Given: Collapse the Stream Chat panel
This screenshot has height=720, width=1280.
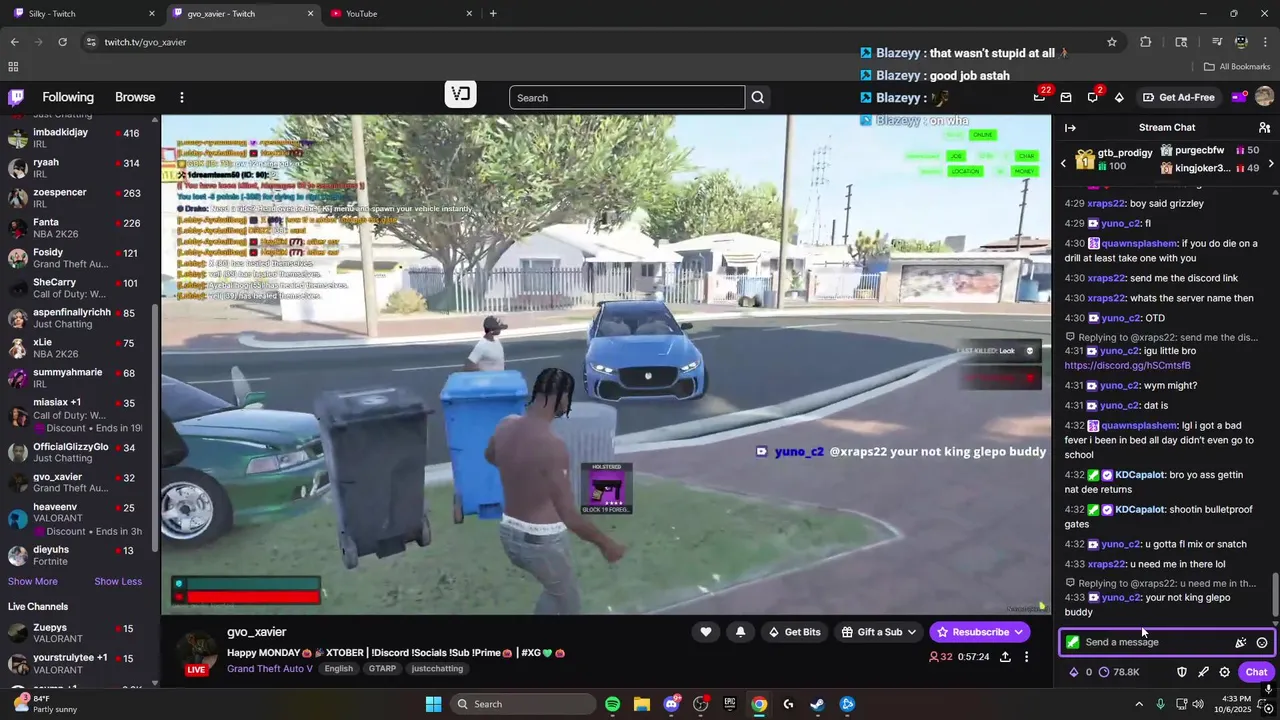Looking at the screenshot, I should tap(1070, 127).
